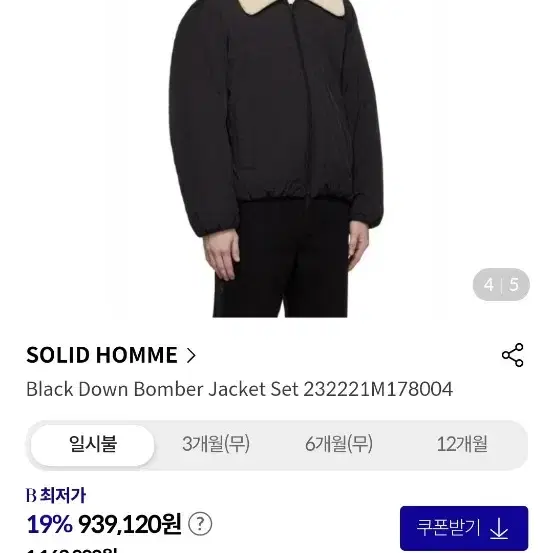Click the 19% discount percentage
The image size is (553, 553).
[50, 524]
